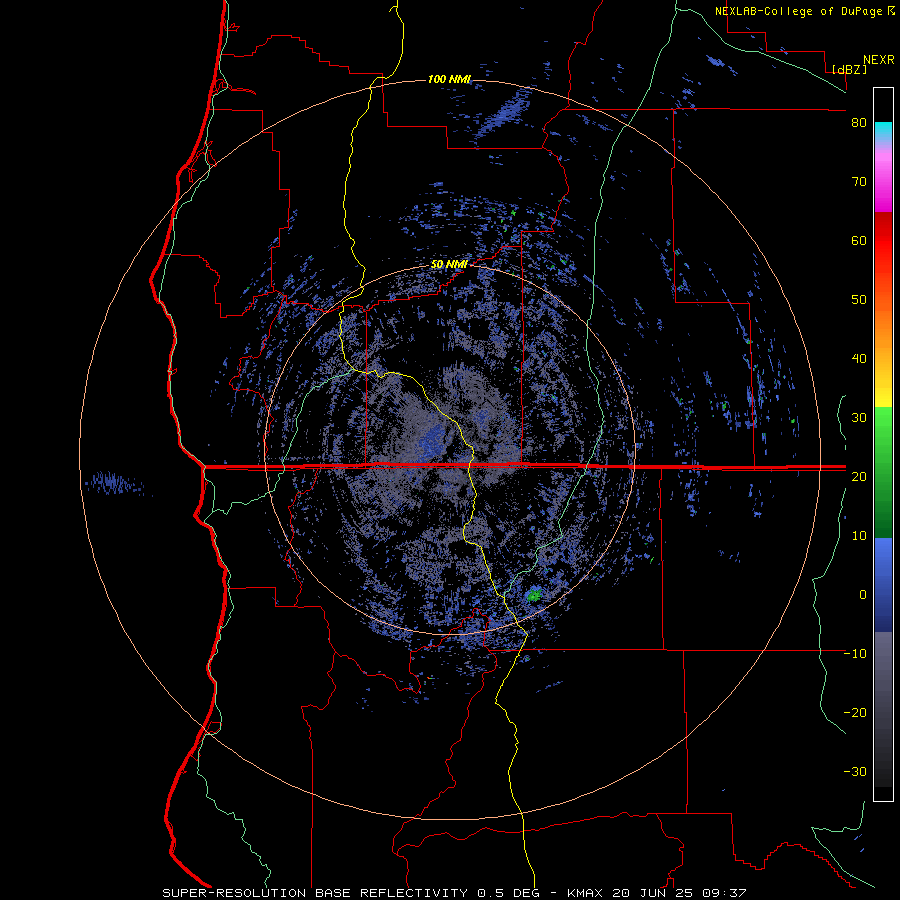Image resolution: width=900 pixels, height=900 pixels.
Task: Click the -20 value on dBZ scale
Action: tap(855, 713)
